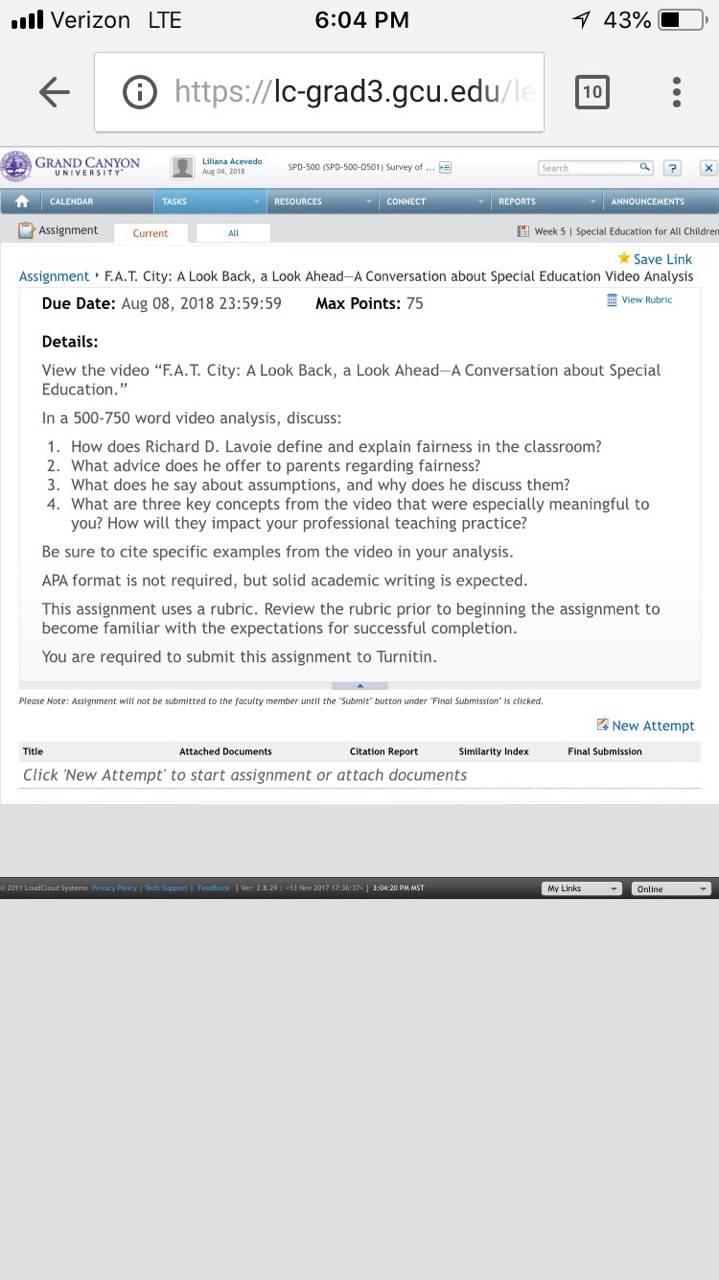Click the search magnifier icon

pyautogui.click(x=645, y=167)
